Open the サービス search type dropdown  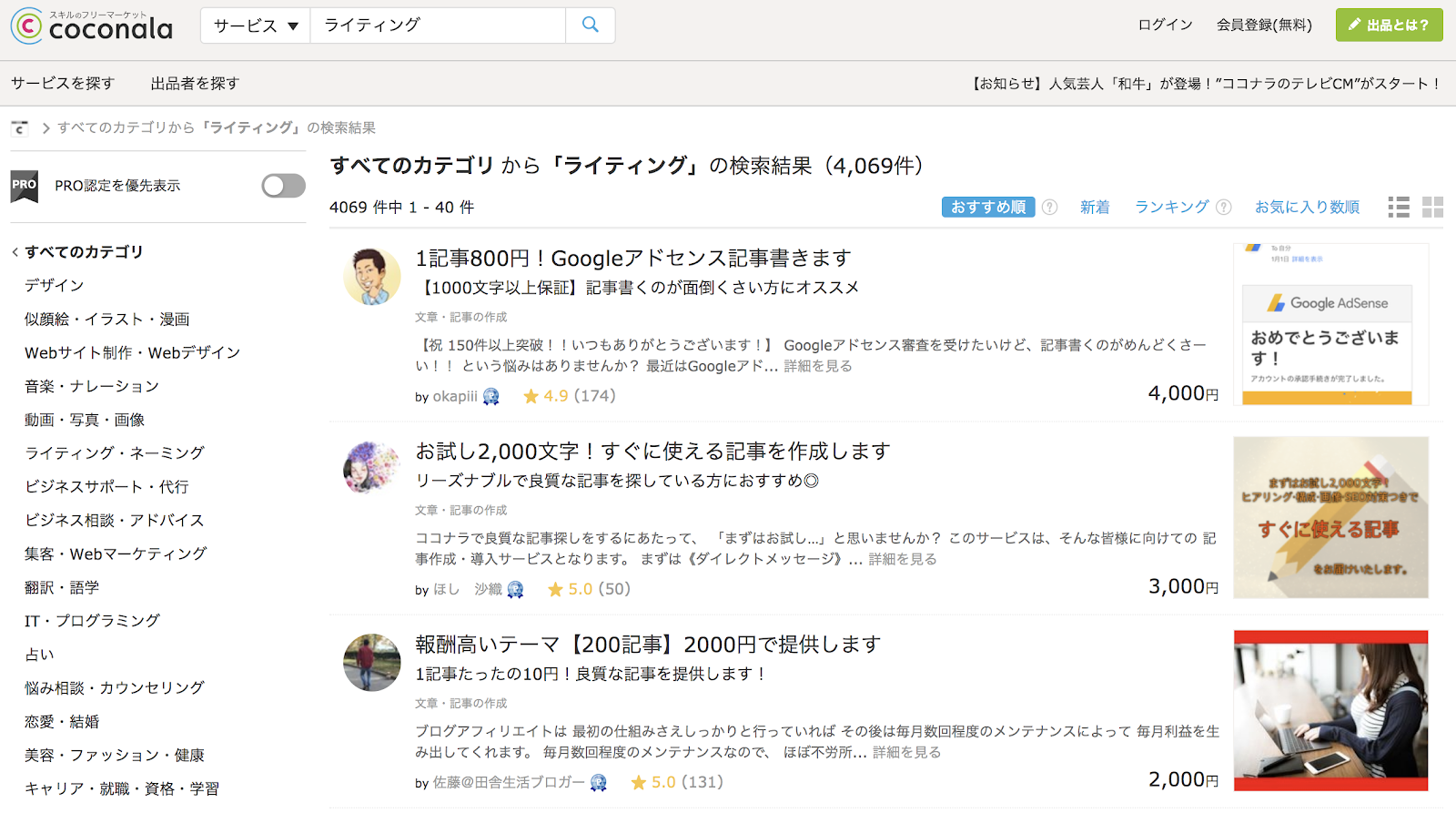[256, 25]
